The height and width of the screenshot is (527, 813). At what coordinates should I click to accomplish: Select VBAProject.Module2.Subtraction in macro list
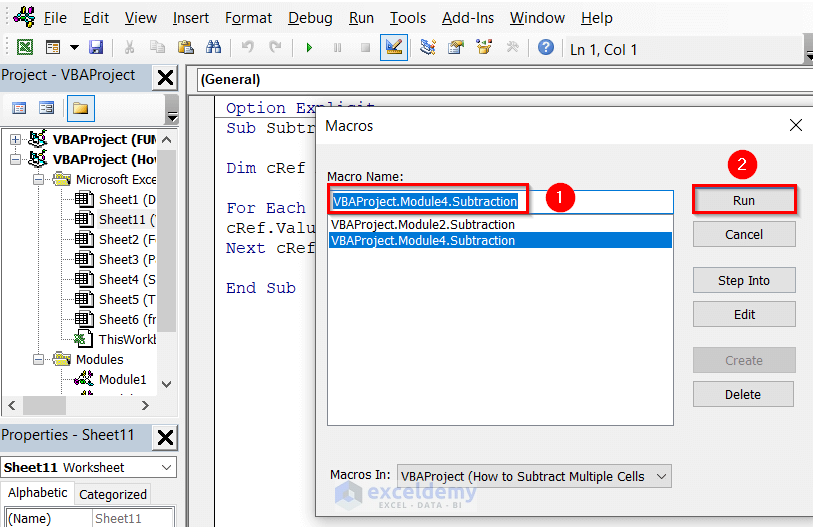(x=500, y=225)
